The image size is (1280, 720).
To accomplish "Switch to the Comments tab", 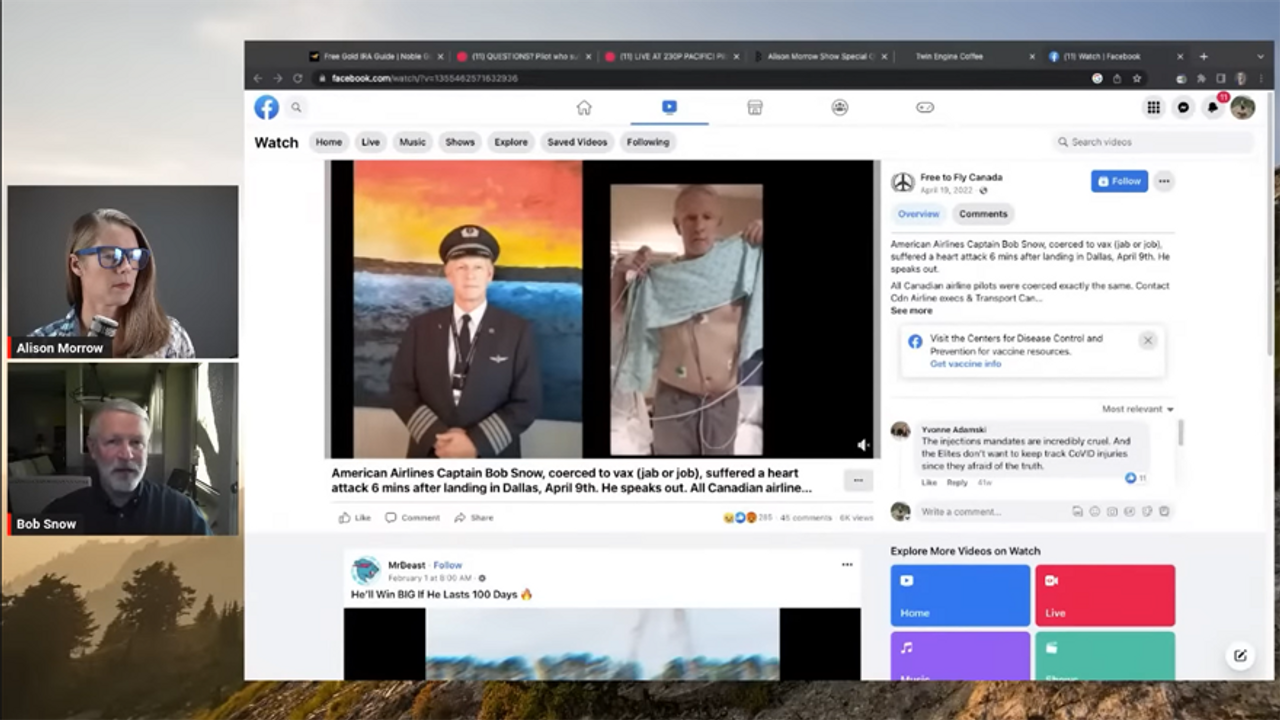I will pos(983,214).
